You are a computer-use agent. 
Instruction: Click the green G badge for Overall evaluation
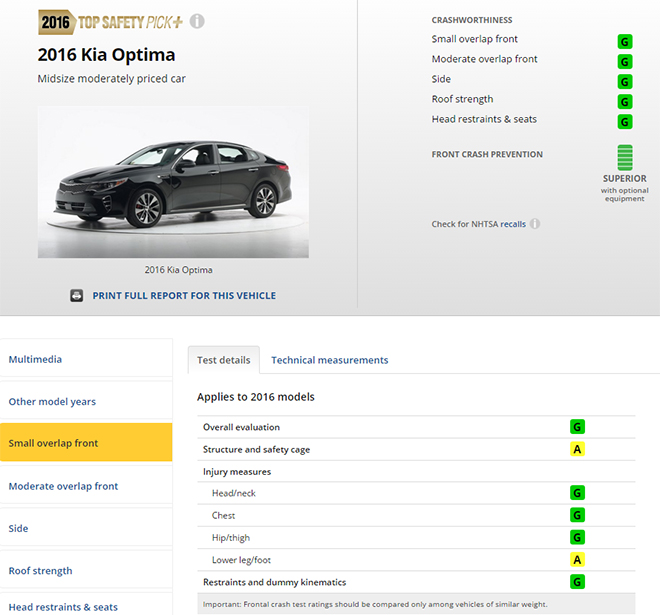(x=577, y=427)
